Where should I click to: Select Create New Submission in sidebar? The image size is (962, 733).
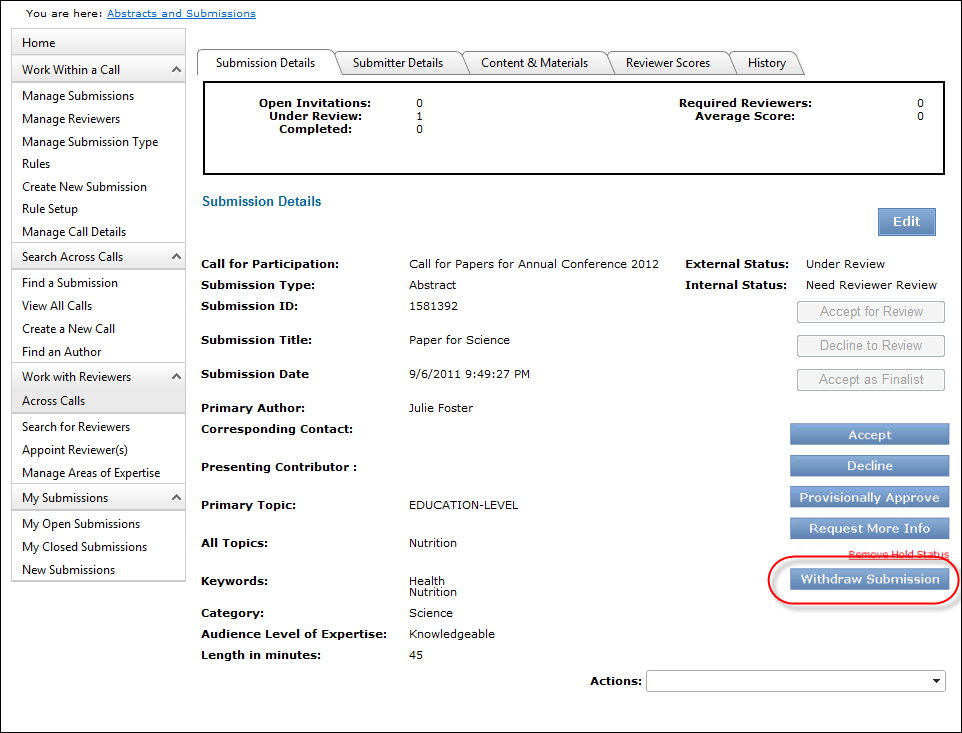(85, 186)
